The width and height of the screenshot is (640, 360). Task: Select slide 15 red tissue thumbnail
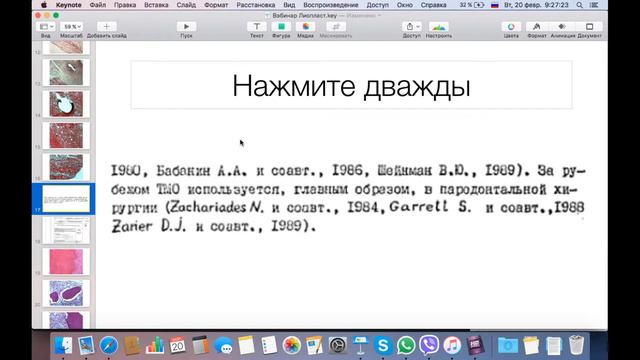[x=66, y=136]
